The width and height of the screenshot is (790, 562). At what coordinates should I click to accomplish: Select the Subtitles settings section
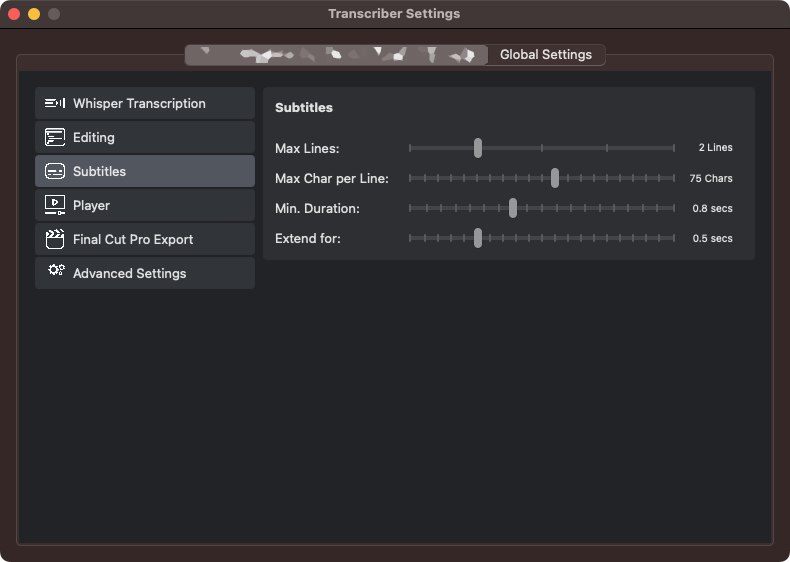point(145,171)
